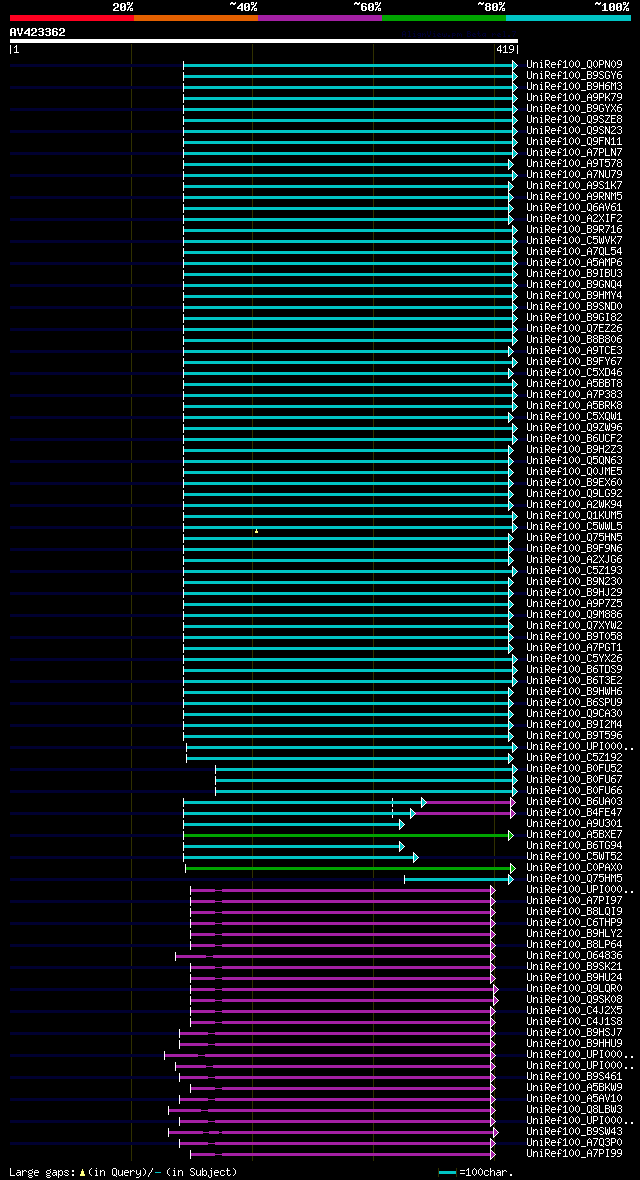Select hit label UniRef100_B6TG94
This screenshot has width=640, height=1180.
coord(574,846)
